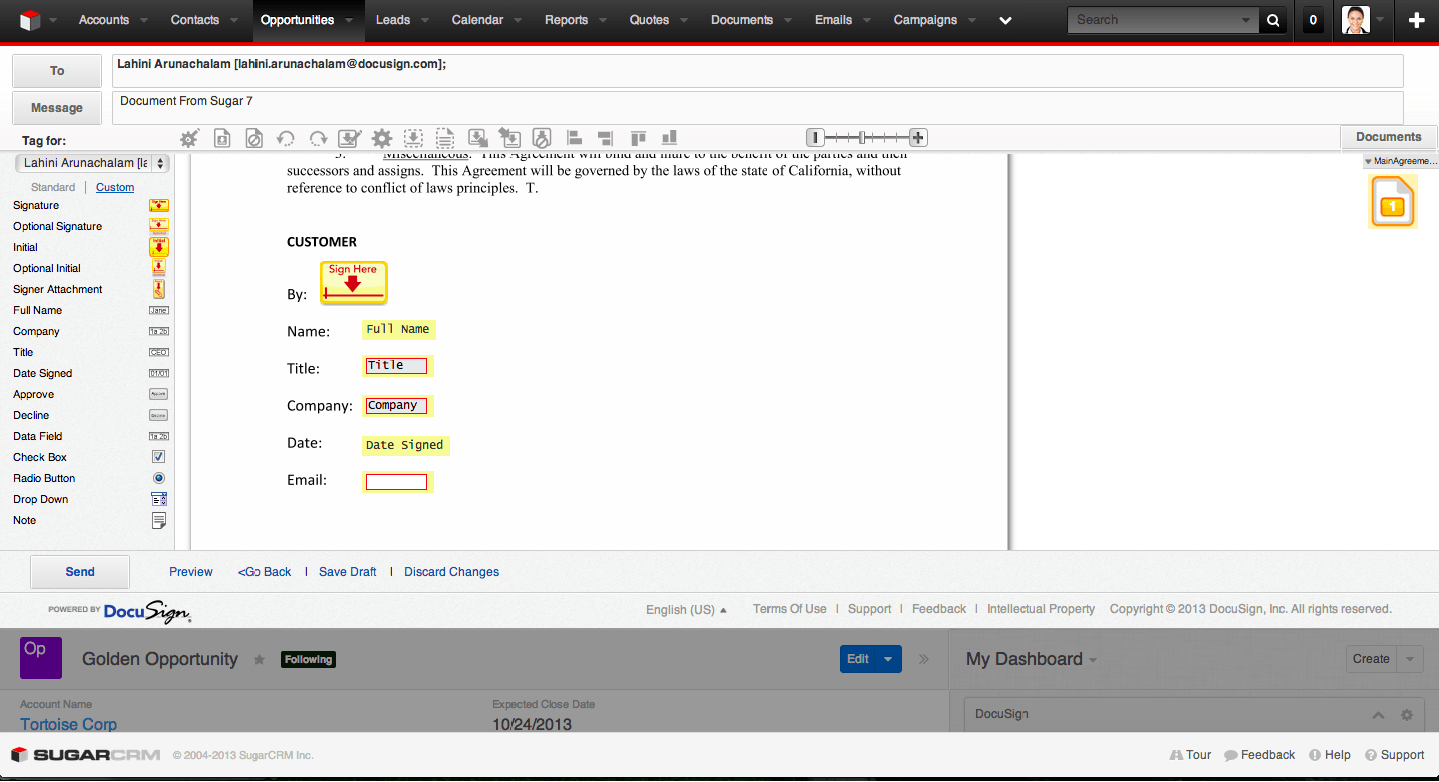Click the search magnifier icon
The height and width of the screenshot is (782, 1439).
coord(1273,20)
